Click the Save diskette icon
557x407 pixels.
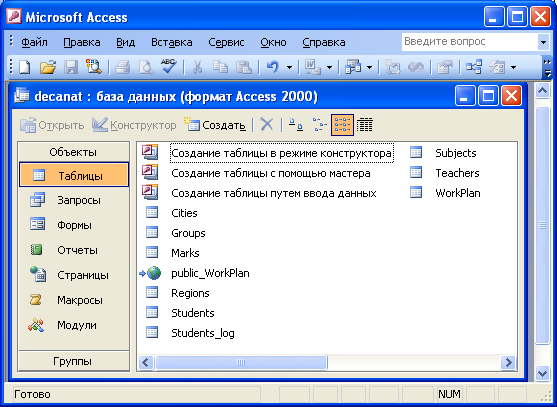[x=71, y=67]
